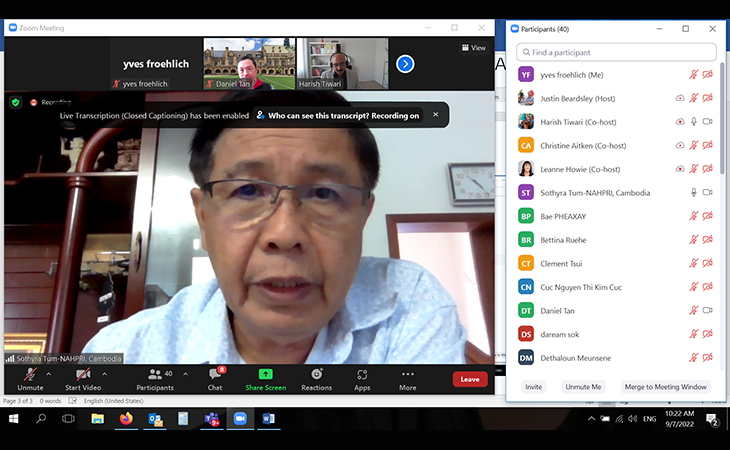This screenshot has height=450, width=730.
Task: Open 'Who can see this transcript?' link
Action: click(338, 115)
